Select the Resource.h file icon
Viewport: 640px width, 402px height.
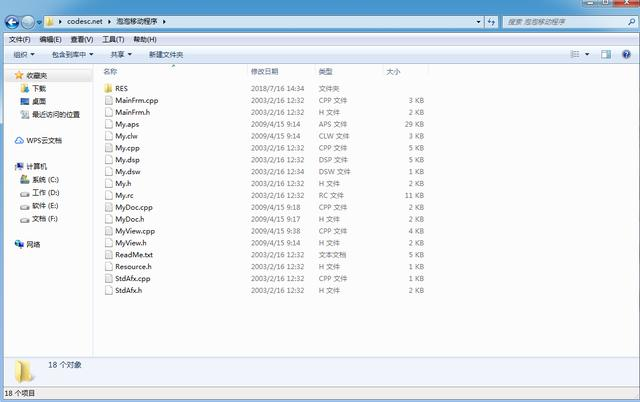click(x=108, y=267)
